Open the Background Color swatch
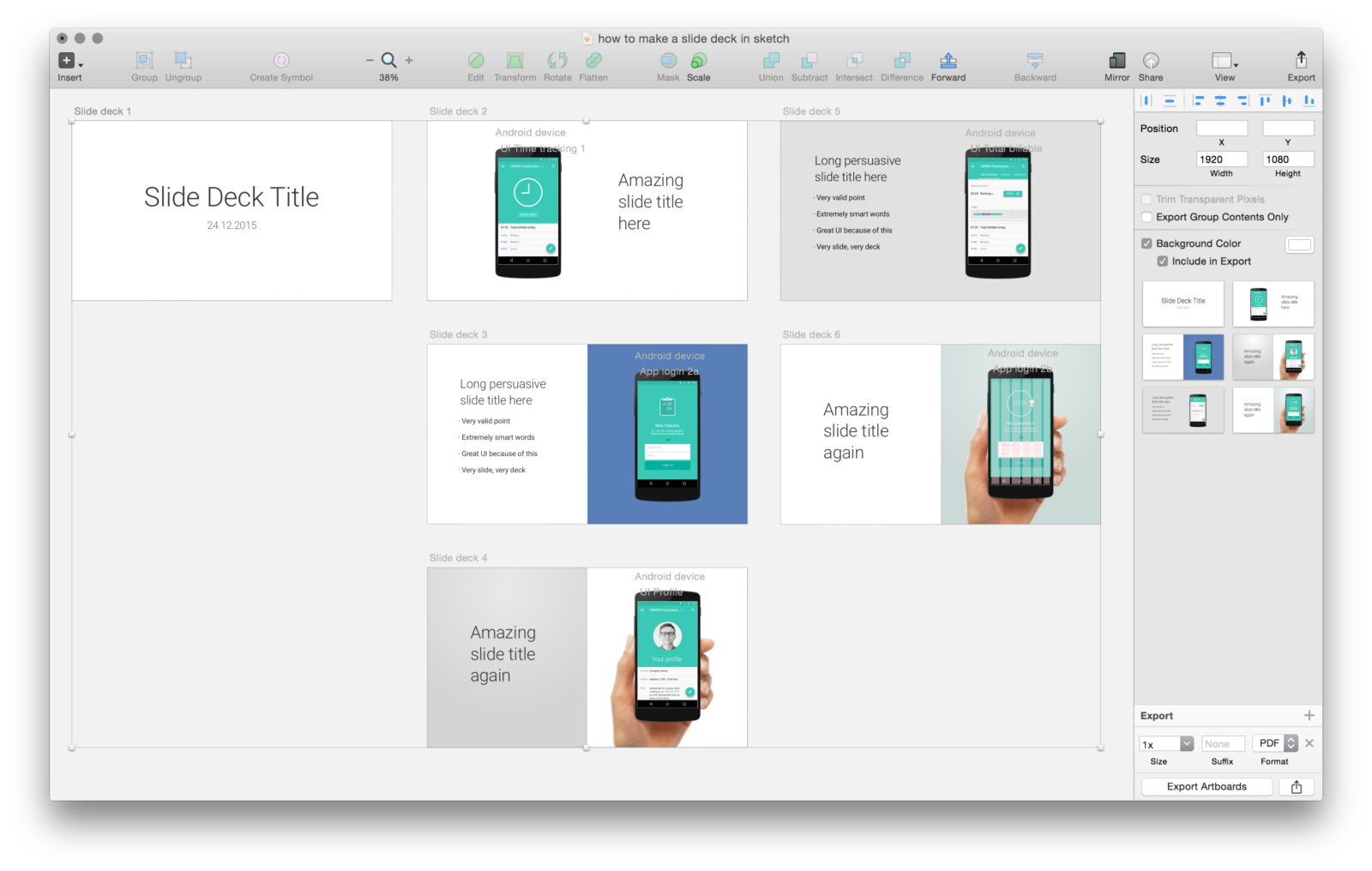The height and width of the screenshot is (871, 1372). pos(1299,244)
